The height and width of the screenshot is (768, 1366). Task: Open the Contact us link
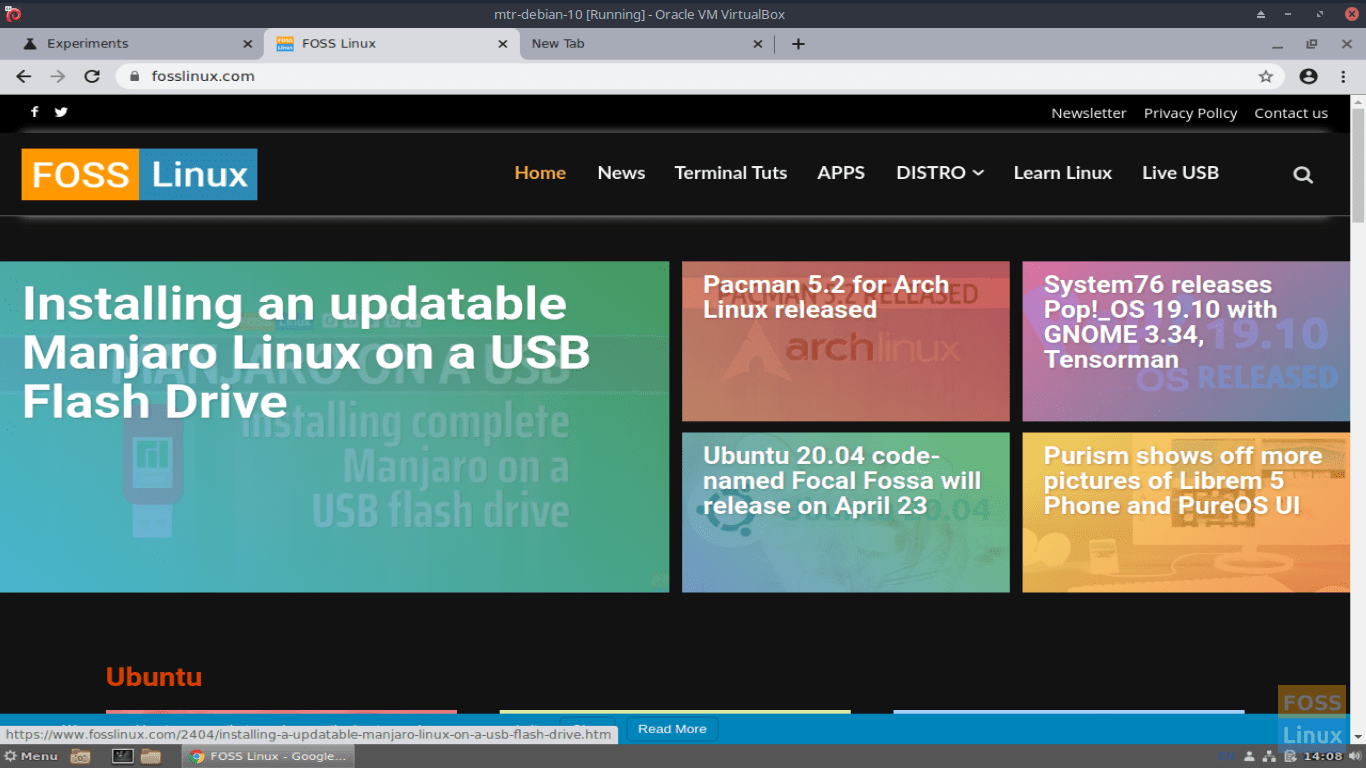1291,113
